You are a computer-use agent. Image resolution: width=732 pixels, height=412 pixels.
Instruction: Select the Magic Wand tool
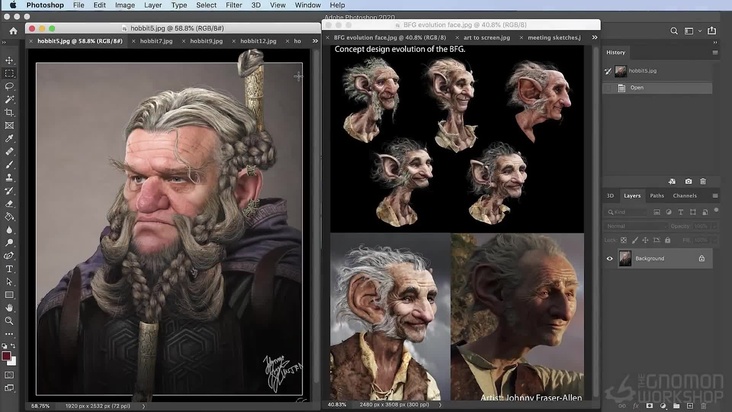click(x=9, y=99)
